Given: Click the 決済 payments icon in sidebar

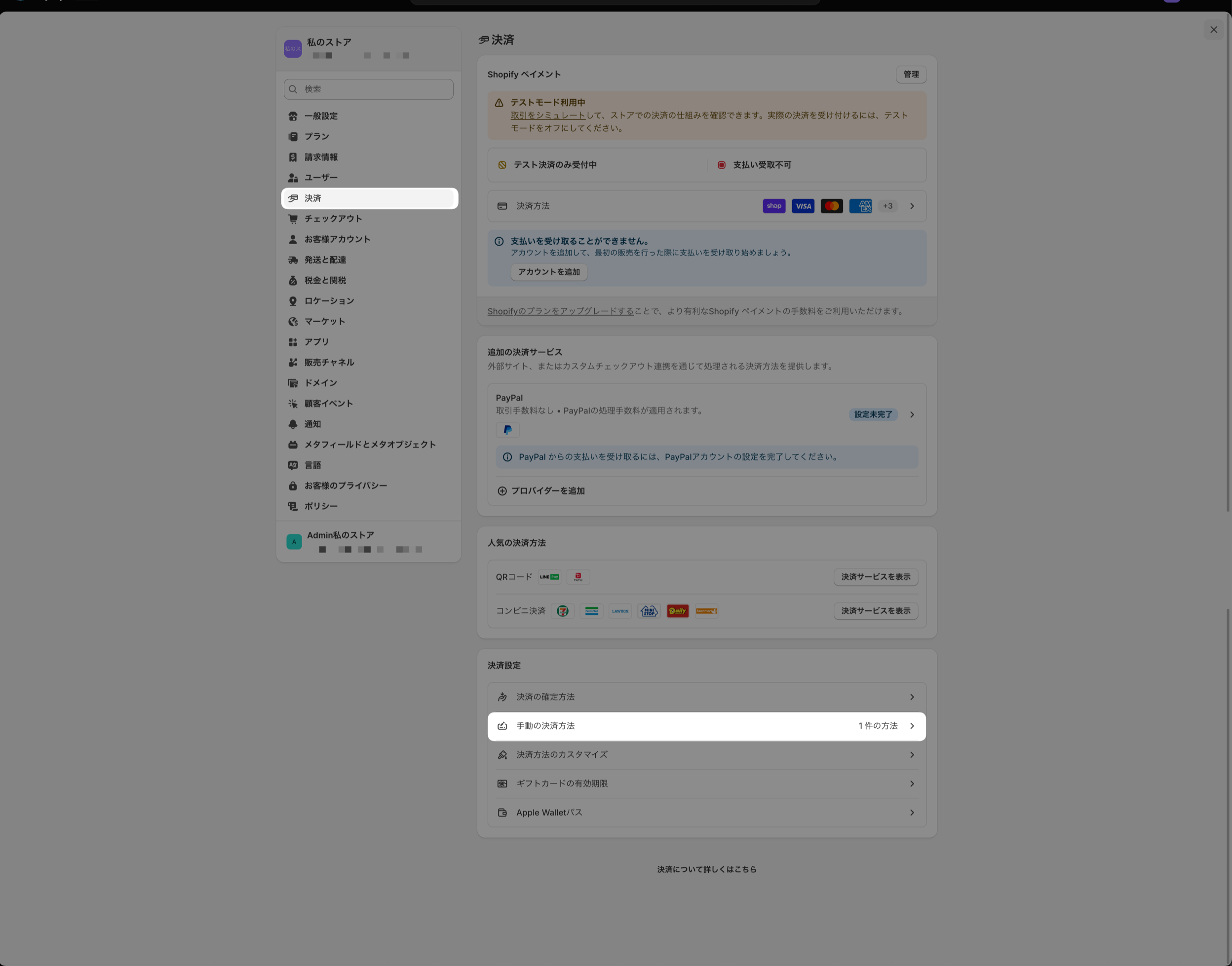Looking at the screenshot, I should pyautogui.click(x=293, y=198).
